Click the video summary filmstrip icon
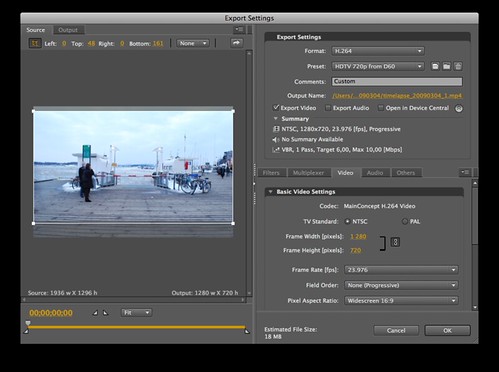 [x=276, y=129]
